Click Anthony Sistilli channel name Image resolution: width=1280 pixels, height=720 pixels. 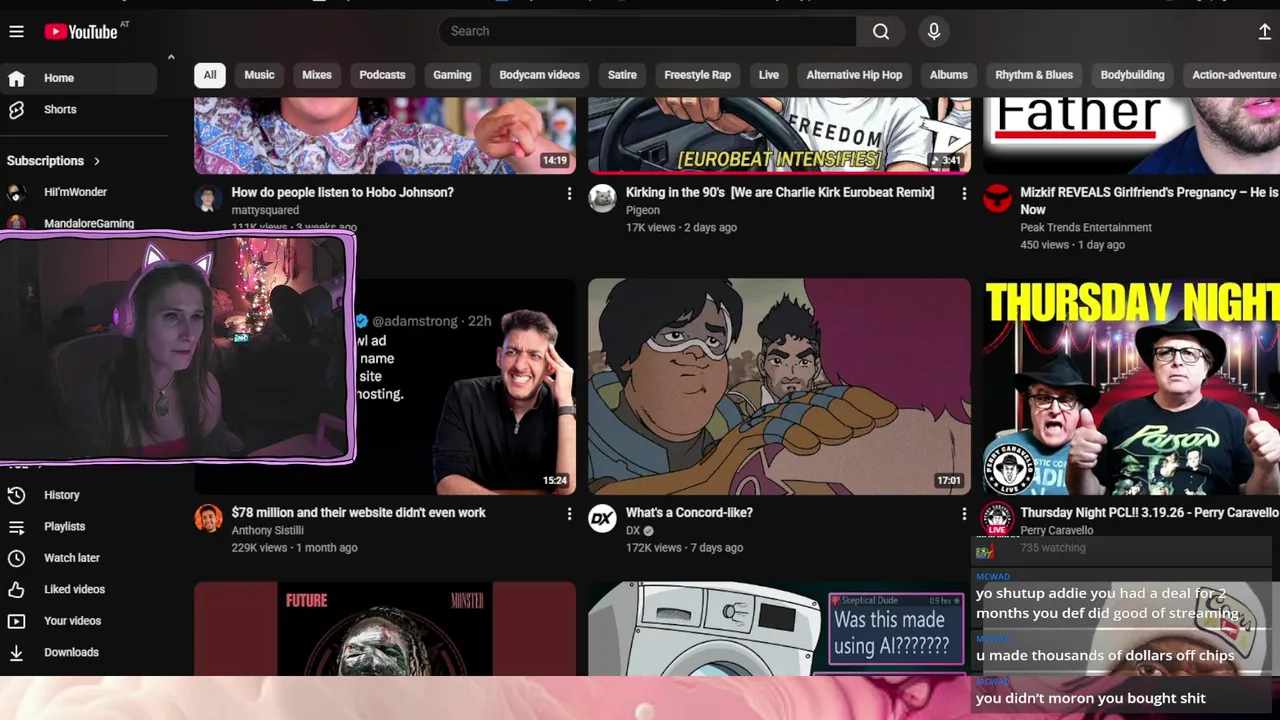click(x=267, y=530)
